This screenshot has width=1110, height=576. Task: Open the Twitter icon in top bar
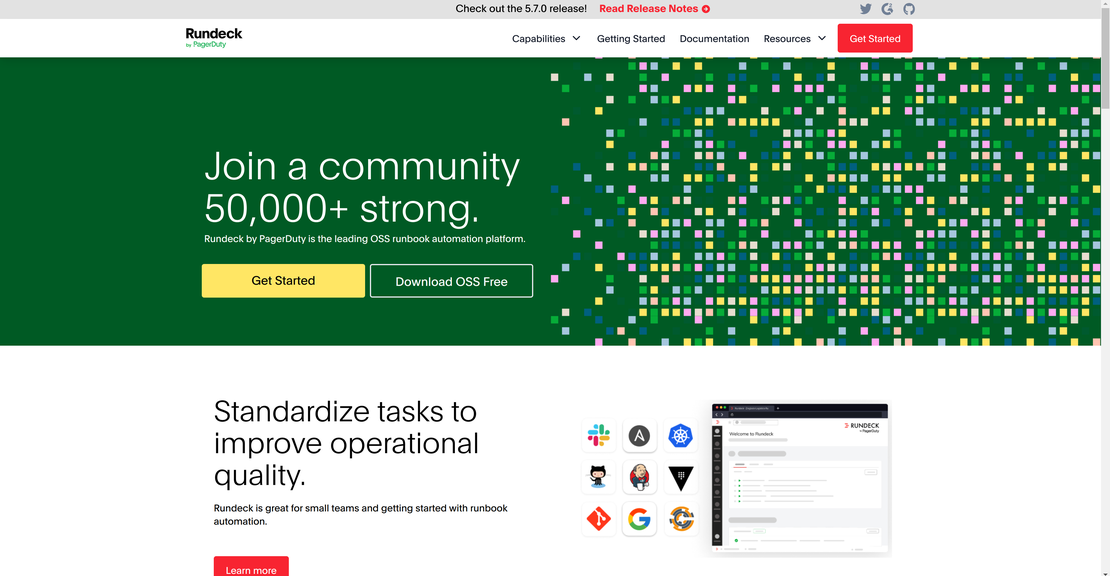pyautogui.click(x=865, y=8)
